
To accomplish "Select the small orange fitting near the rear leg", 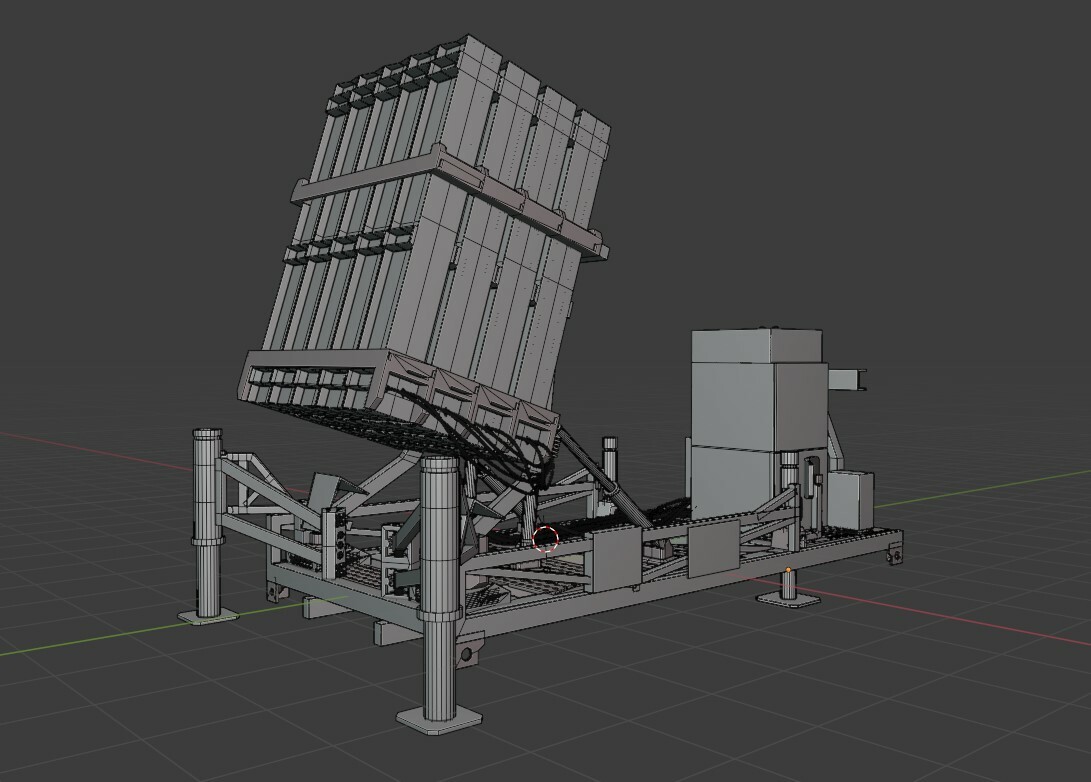I will tap(788, 570).
